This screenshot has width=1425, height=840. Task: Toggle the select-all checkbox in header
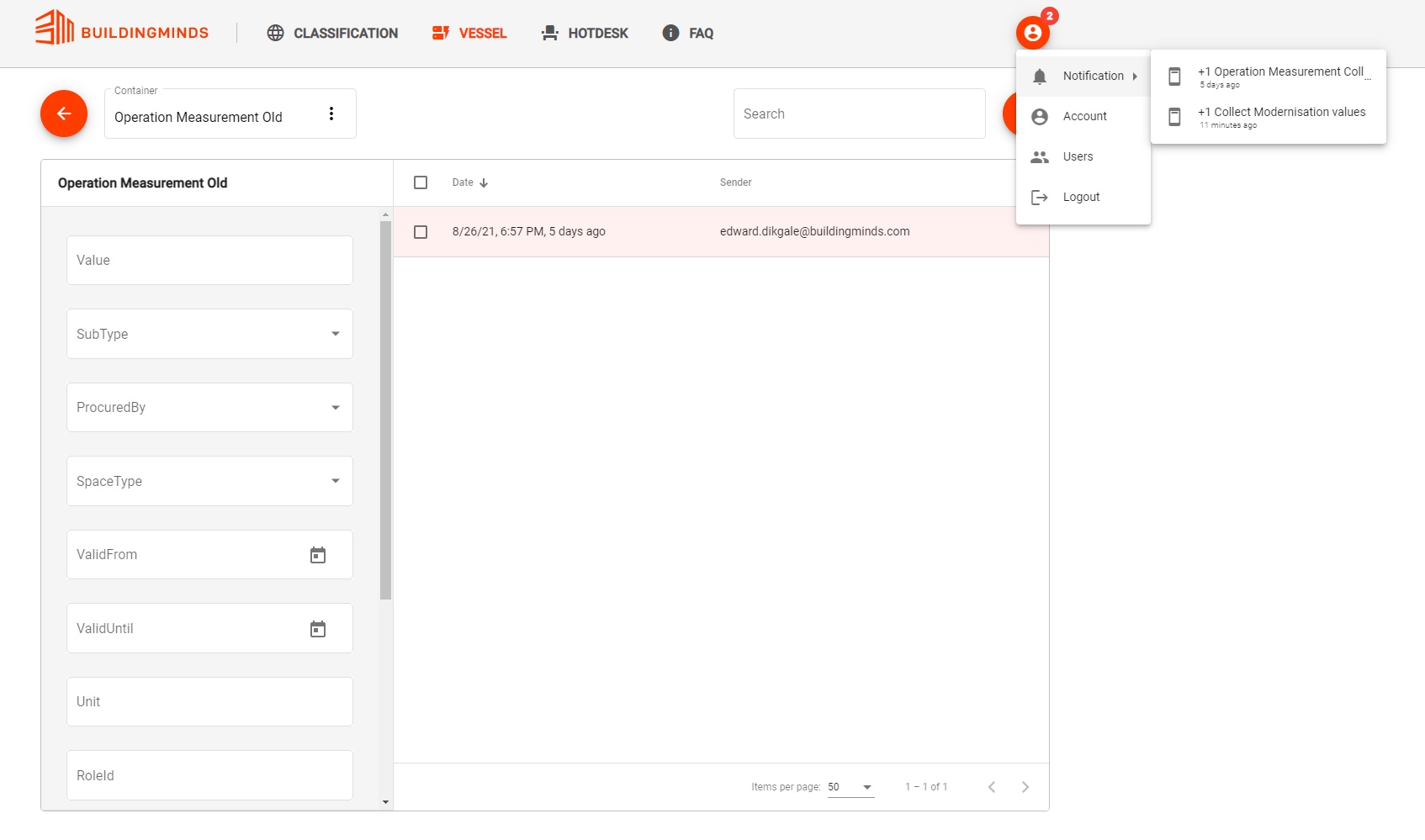[421, 182]
